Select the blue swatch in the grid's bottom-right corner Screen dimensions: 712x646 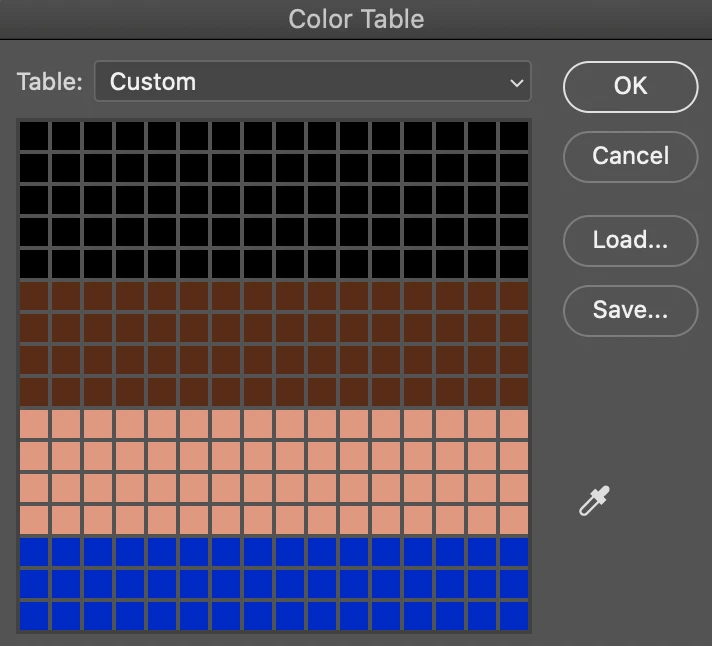click(514, 614)
